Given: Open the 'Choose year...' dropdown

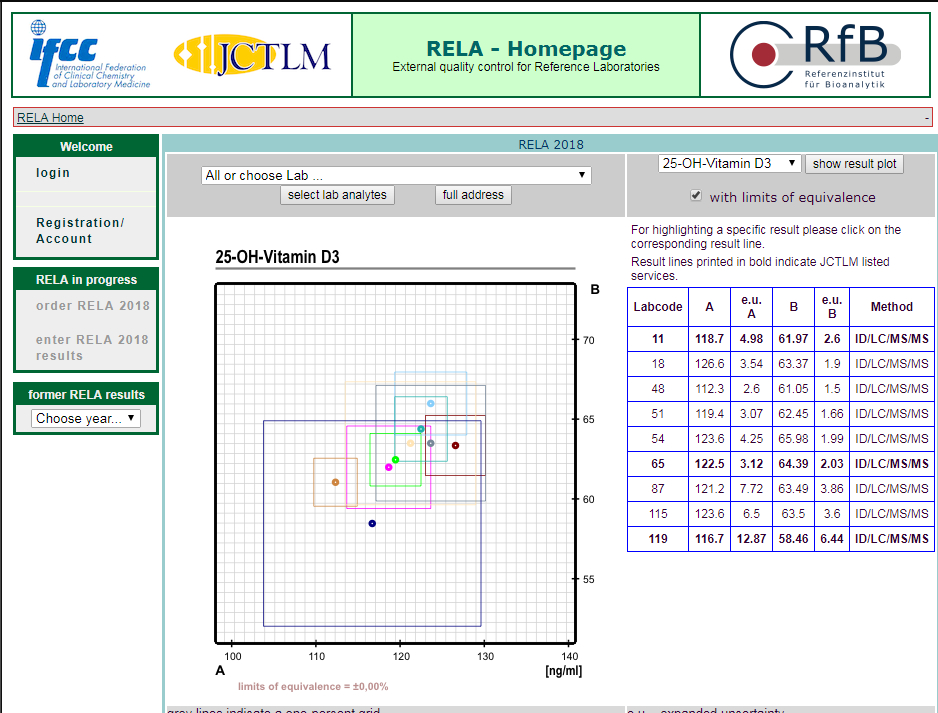Looking at the screenshot, I should pyautogui.click(x=86, y=418).
